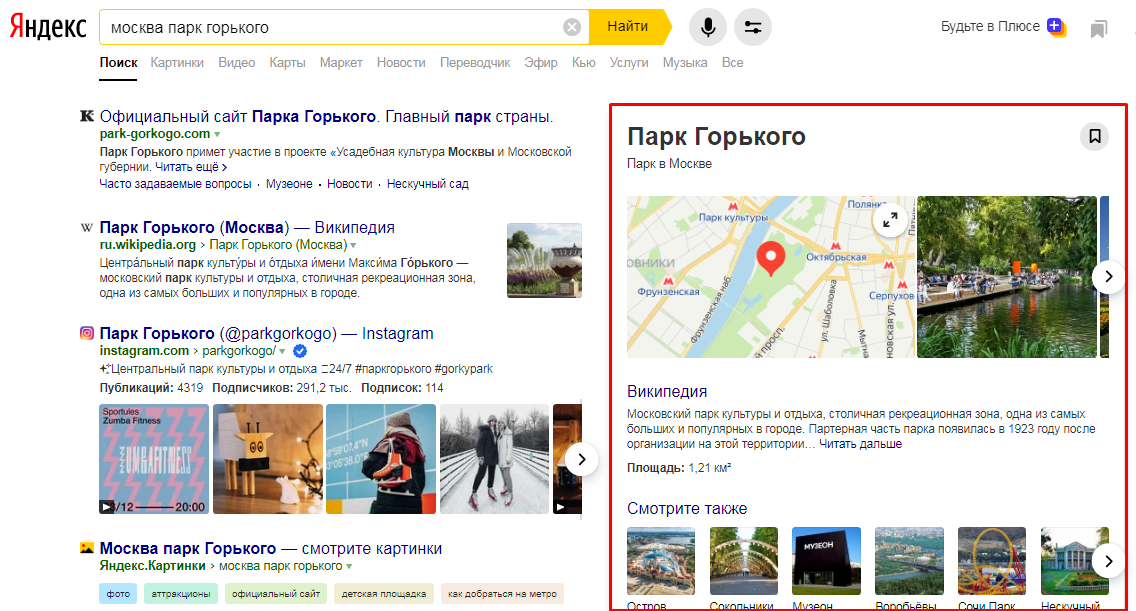Start voice search with the microphone icon

(x=708, y=28)
